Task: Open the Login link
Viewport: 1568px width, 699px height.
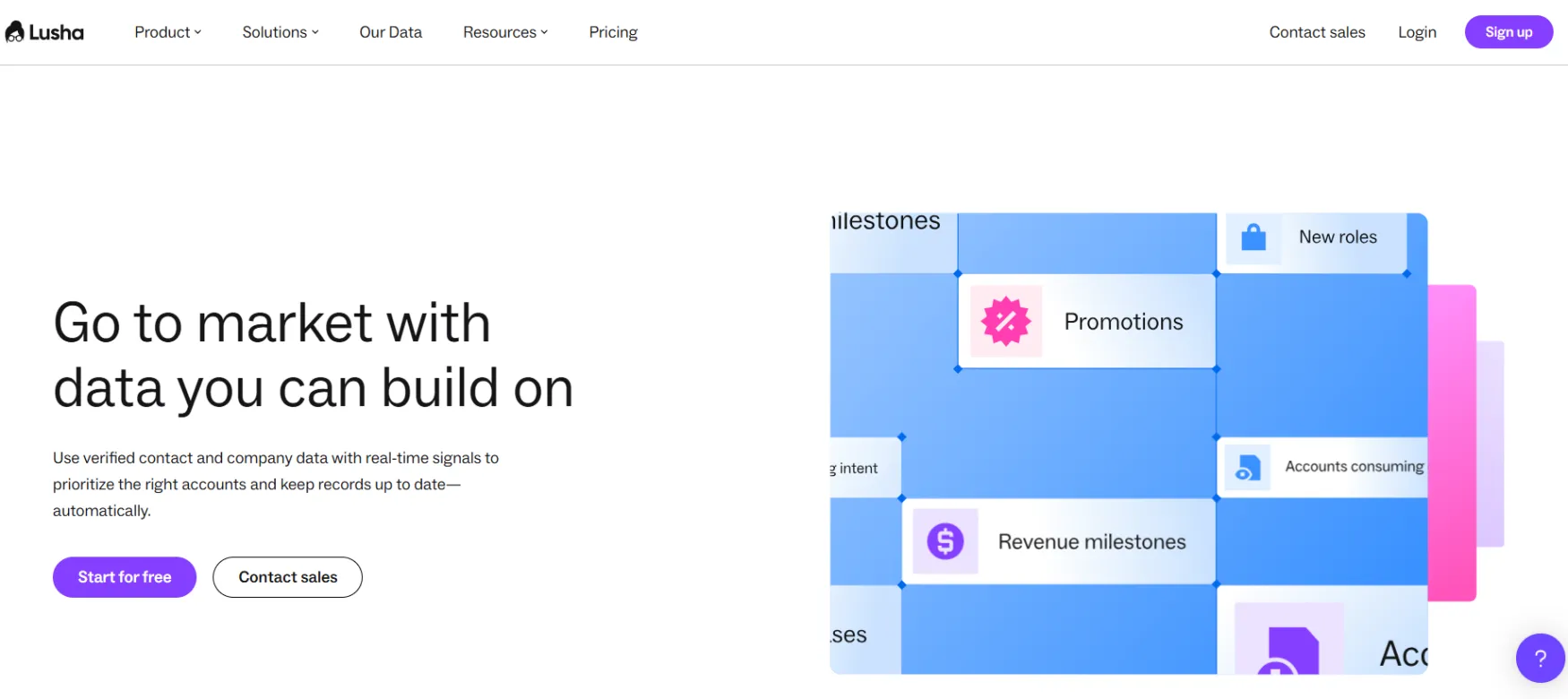Action: click(1417, 32)
